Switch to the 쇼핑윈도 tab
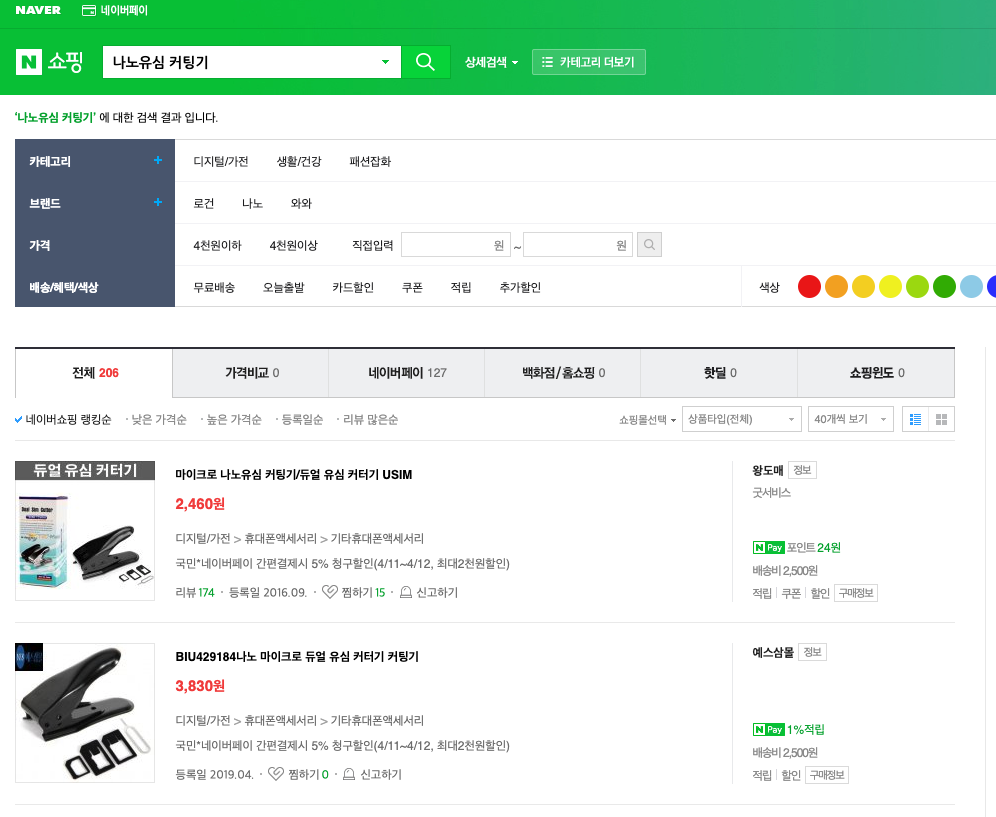This screenshot has height=817, width=996. 876,373
